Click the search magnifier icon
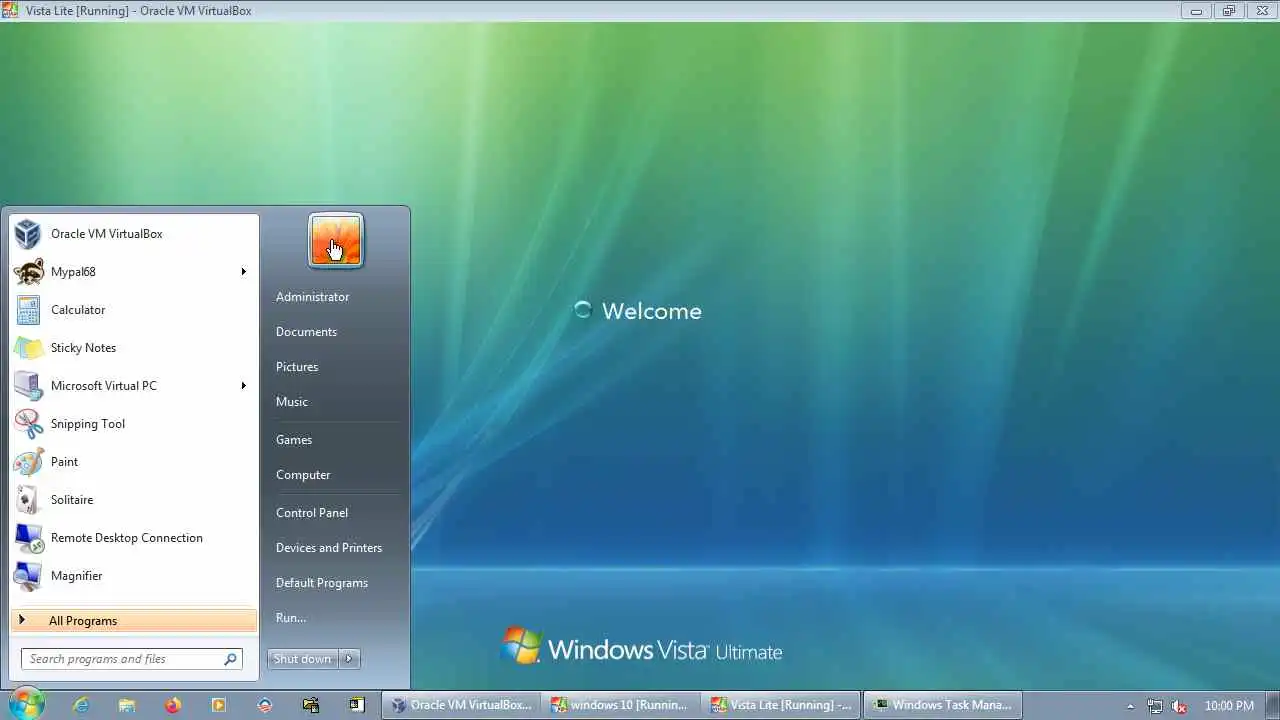The image size is (1280, 720). (231, 659)
